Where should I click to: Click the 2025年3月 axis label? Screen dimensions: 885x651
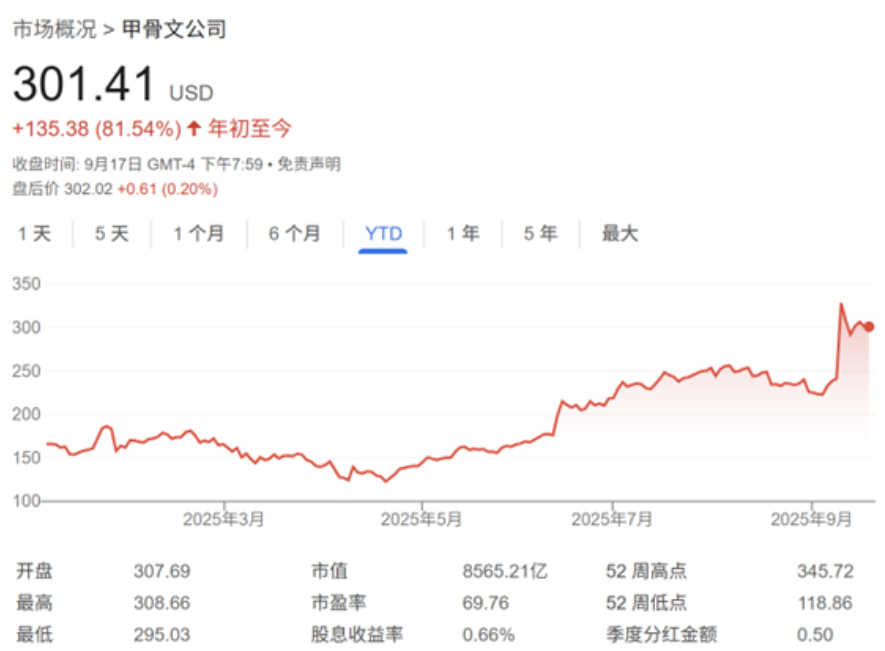[x=224, y=519]
